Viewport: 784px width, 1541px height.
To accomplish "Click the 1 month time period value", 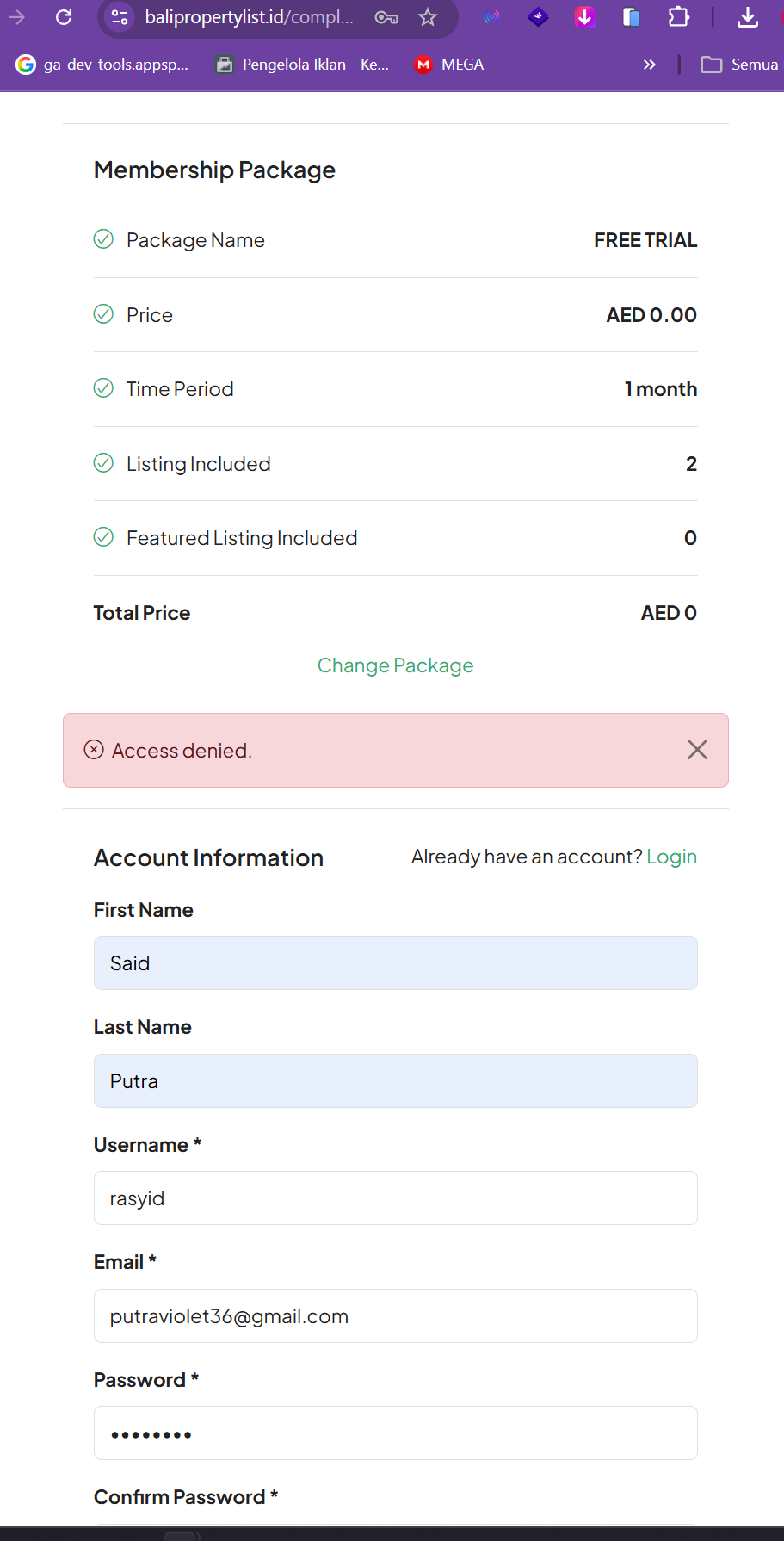I will [x=661, y=389].
